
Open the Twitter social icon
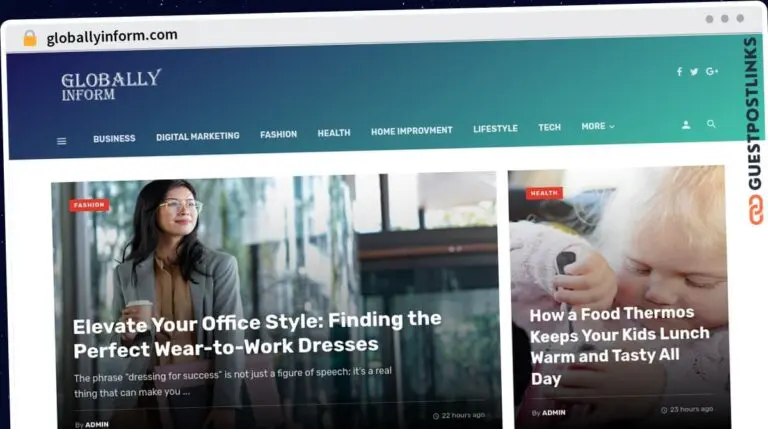[694, 72]
